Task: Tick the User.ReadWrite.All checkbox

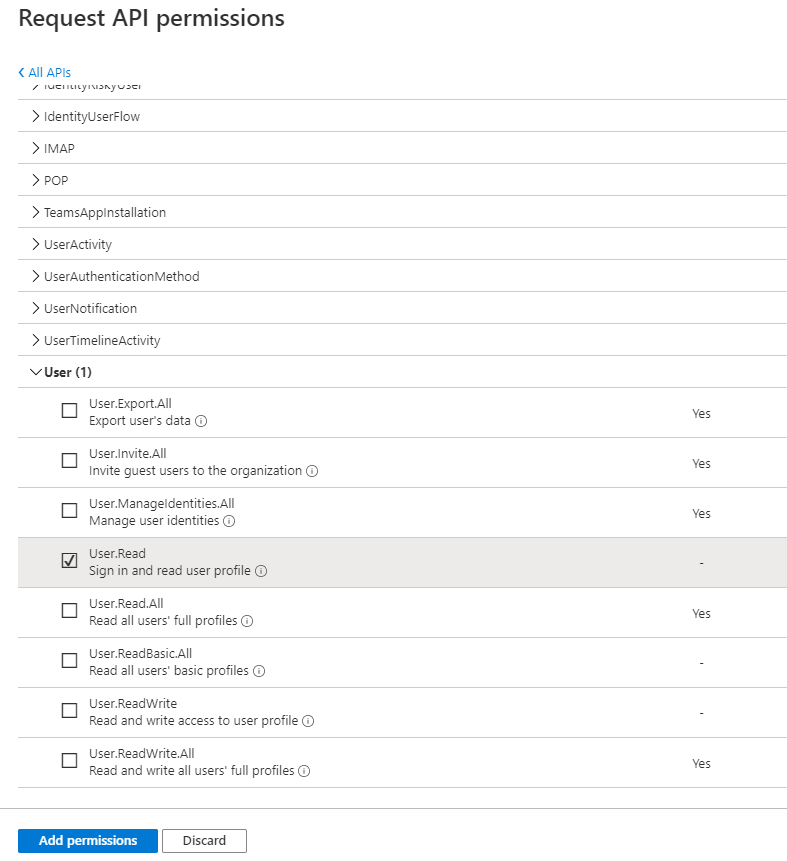Action: [69, 761]
